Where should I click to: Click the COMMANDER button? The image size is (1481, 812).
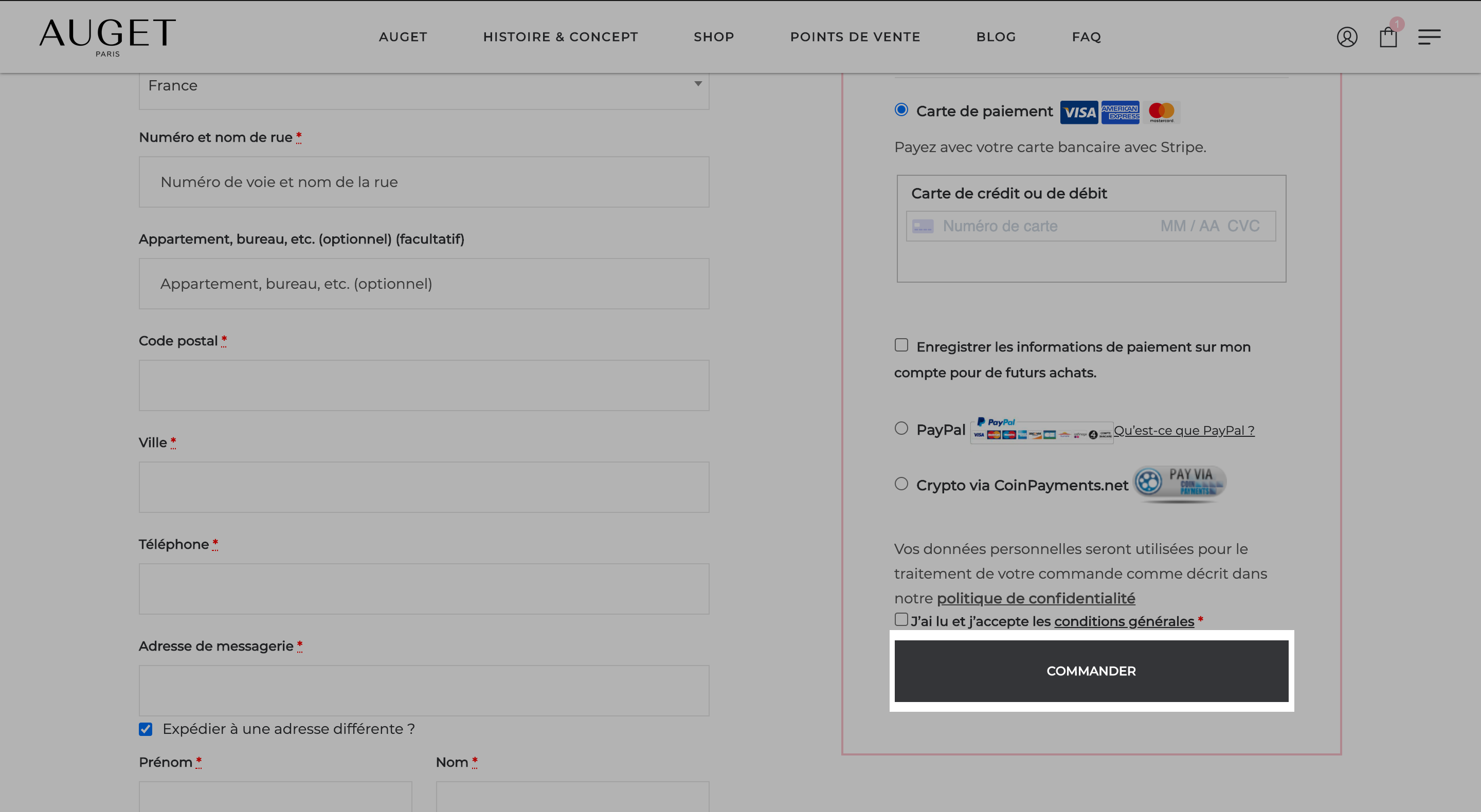tap(1091, 671)
